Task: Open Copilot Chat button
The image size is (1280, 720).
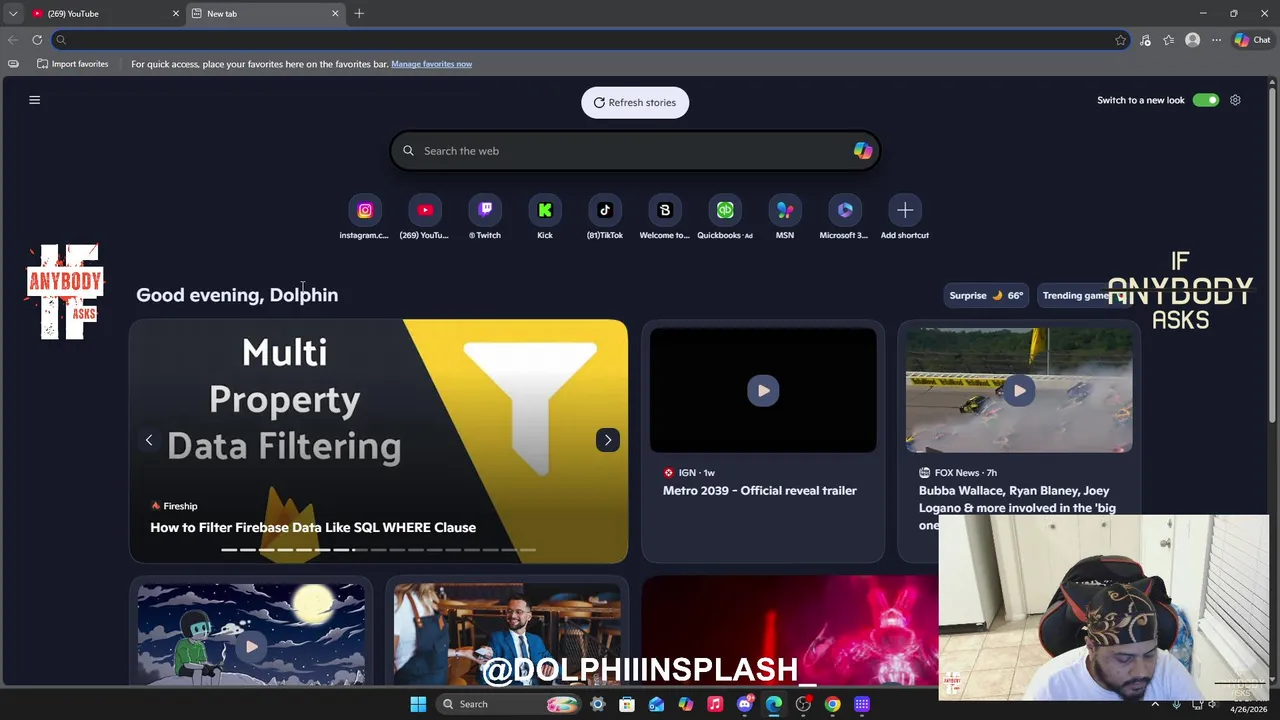Action: pyautogui.click(x=1252, y=40)
